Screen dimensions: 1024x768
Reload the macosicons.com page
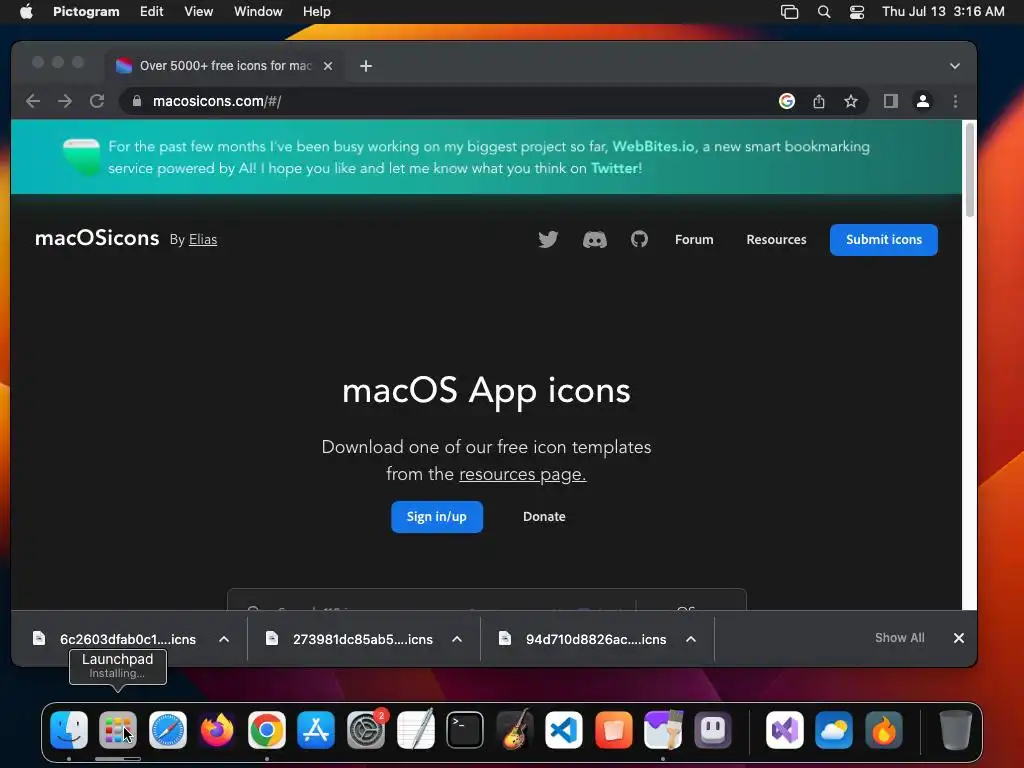coord(97,101)
